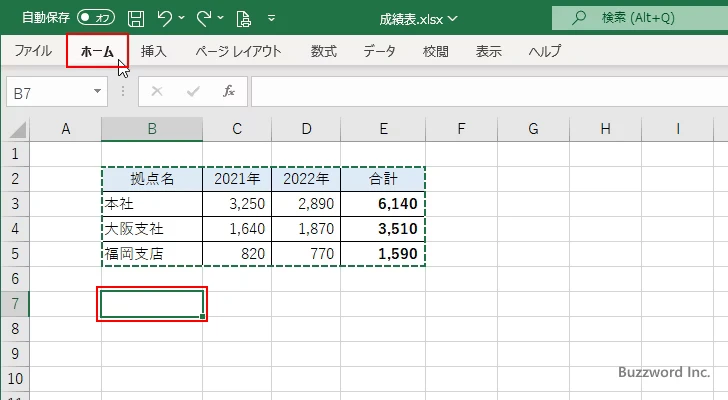The width and height of the screenshot is (728, 400).
Task: Select column F header
Action: point(461,129)
